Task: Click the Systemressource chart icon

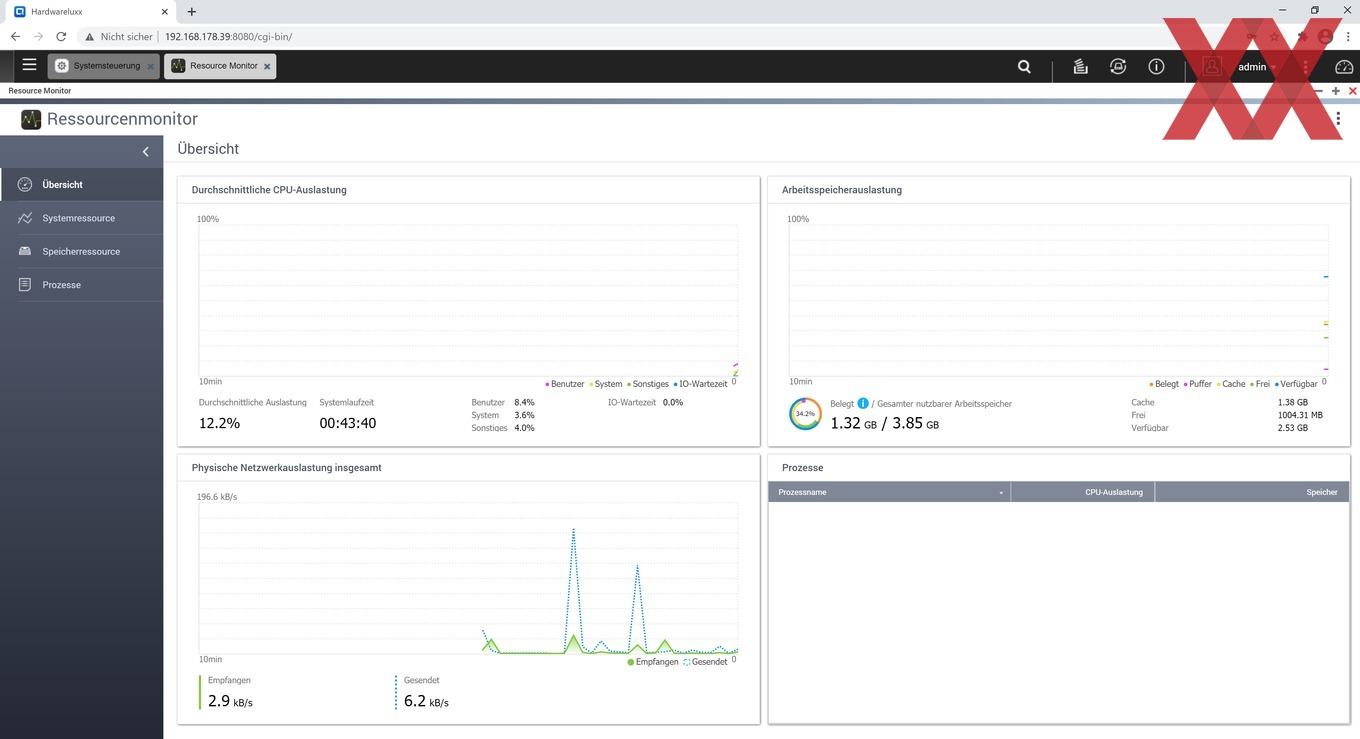Action: point(25,218)
